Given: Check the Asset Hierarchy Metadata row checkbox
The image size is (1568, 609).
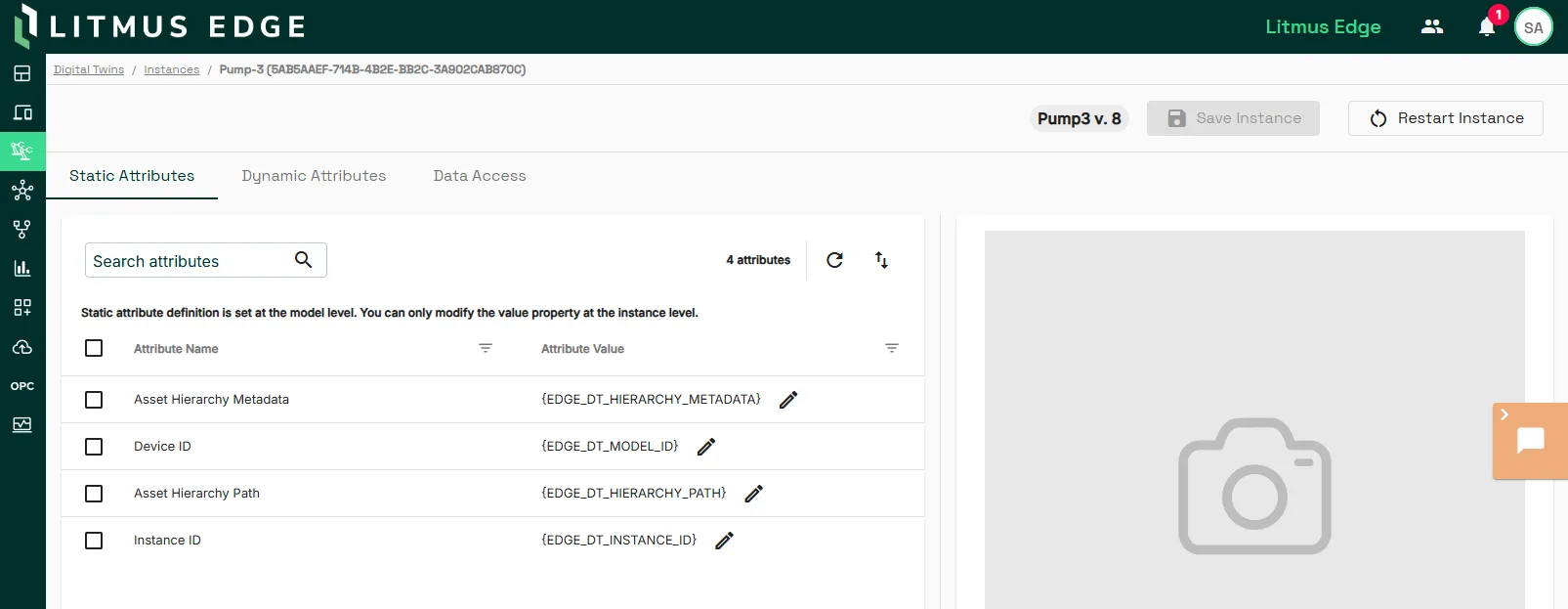Looking at the screenshot, I should click(94, 400).
